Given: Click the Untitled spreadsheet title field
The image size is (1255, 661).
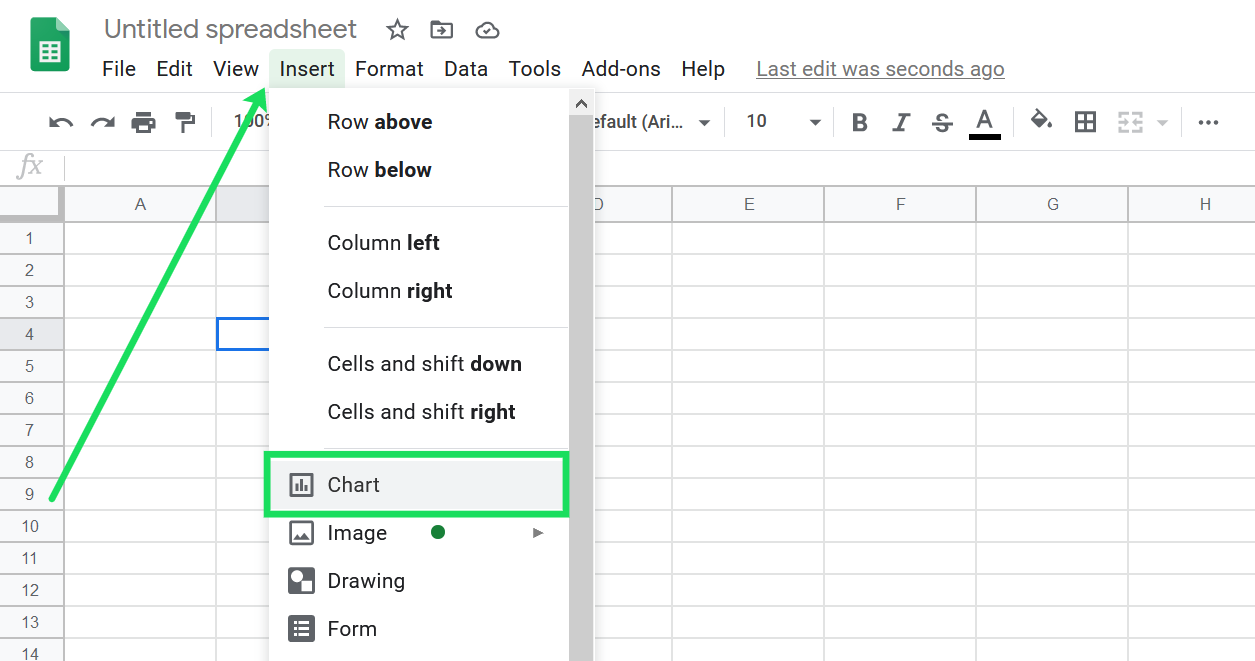Looking at the screenshot, I should point(230,29).
